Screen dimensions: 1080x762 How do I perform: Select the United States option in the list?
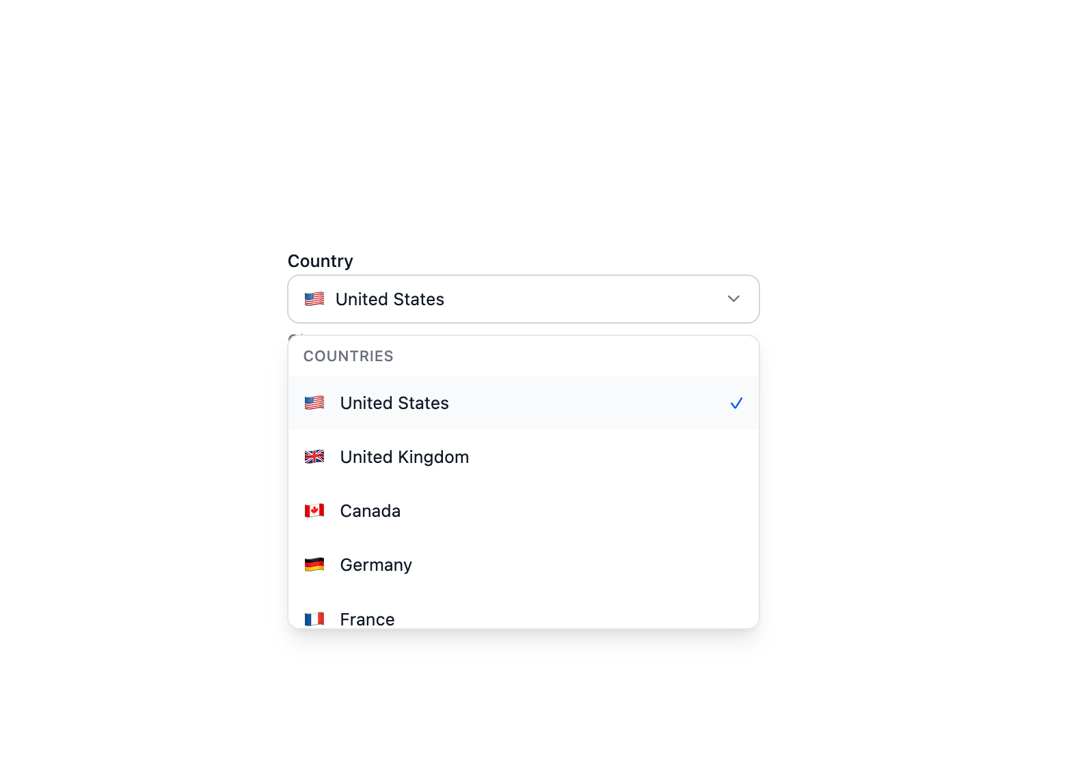pos(523,403)
